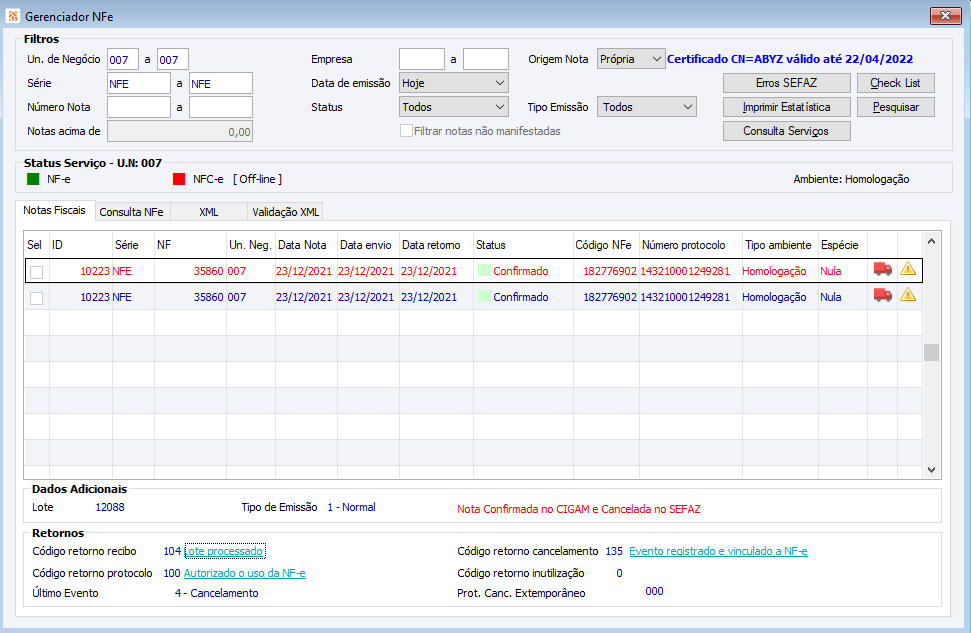Screen dimensions: 971x633
Task: Toggle Filtrar notas não manifestadas checkbox
Action: pyautogui.click(x=406, y=131)
